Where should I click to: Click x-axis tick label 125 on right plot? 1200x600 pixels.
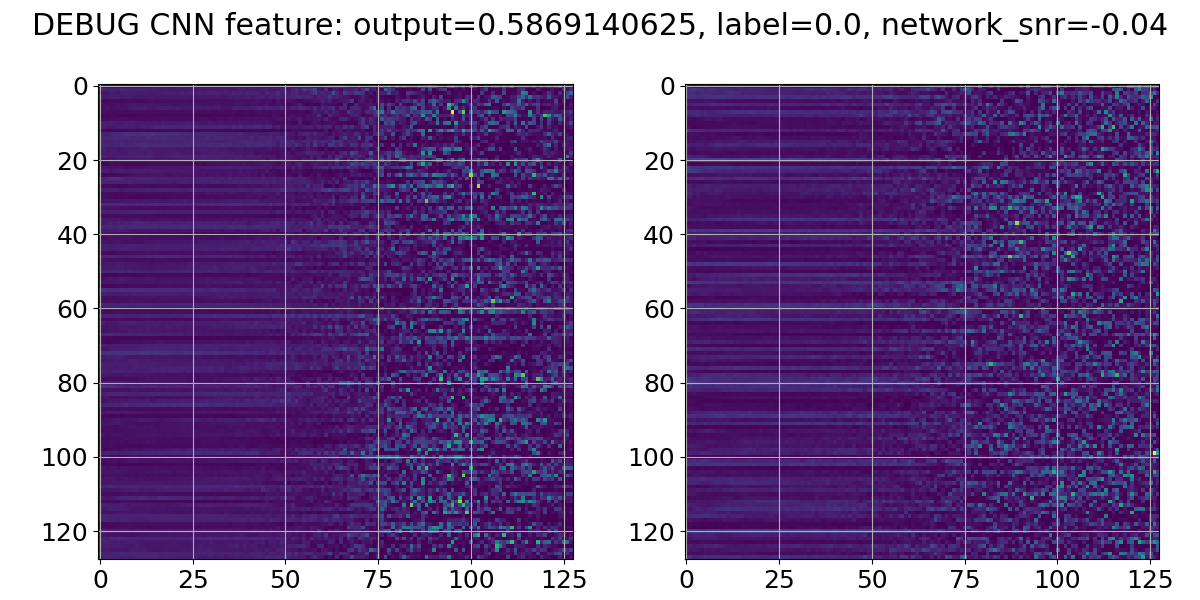click(x=1150, y=579)
